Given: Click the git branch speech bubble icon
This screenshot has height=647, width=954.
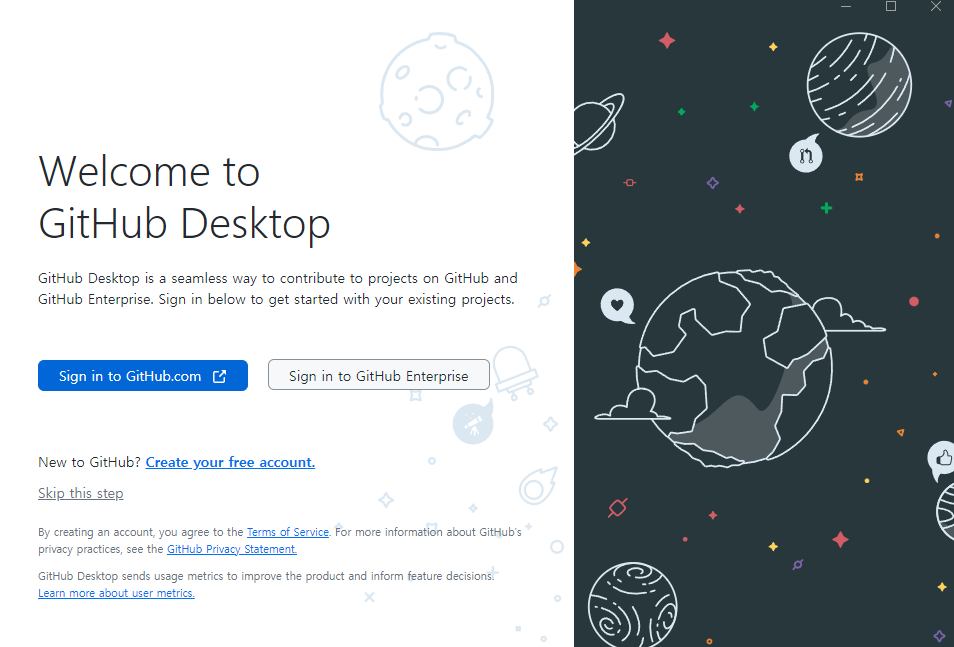Looking at the screenshot, I should click(x=806, y=155).
